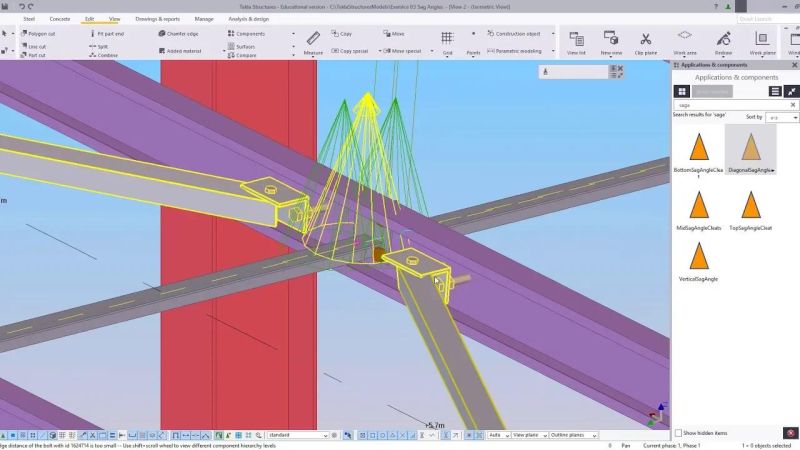The width and height of the screenshot is (800, 450).
Task: Undo the last action
Action: tap(22, 7)
